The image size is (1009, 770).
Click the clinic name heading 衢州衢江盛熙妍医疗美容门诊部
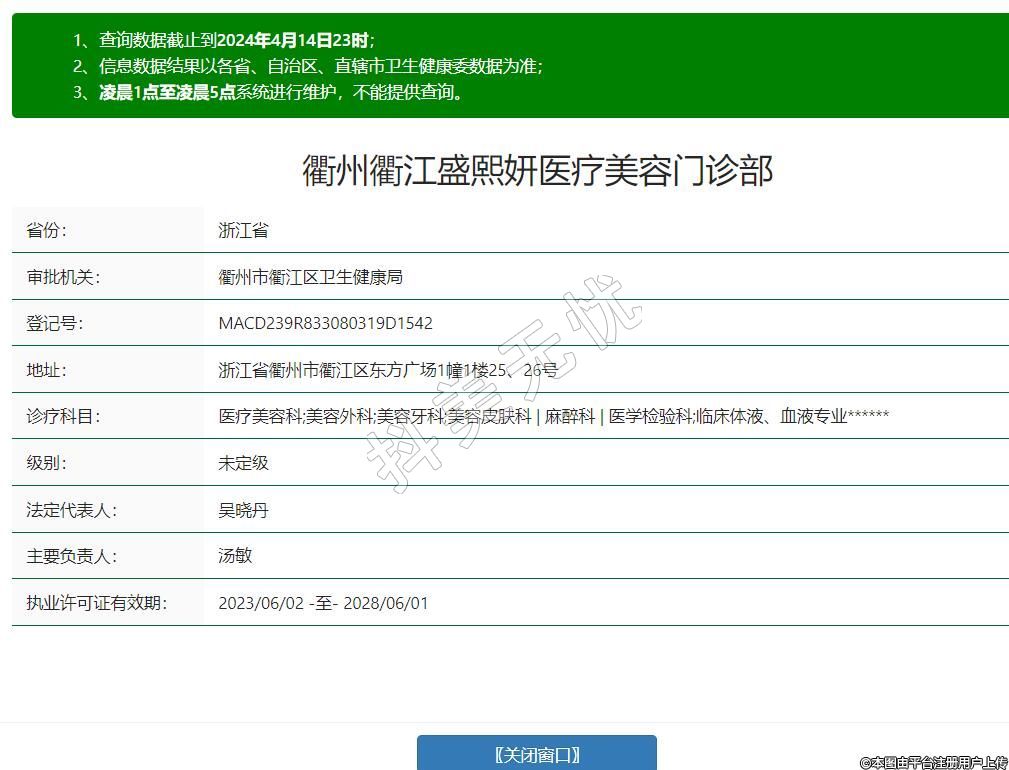[537, 171]
